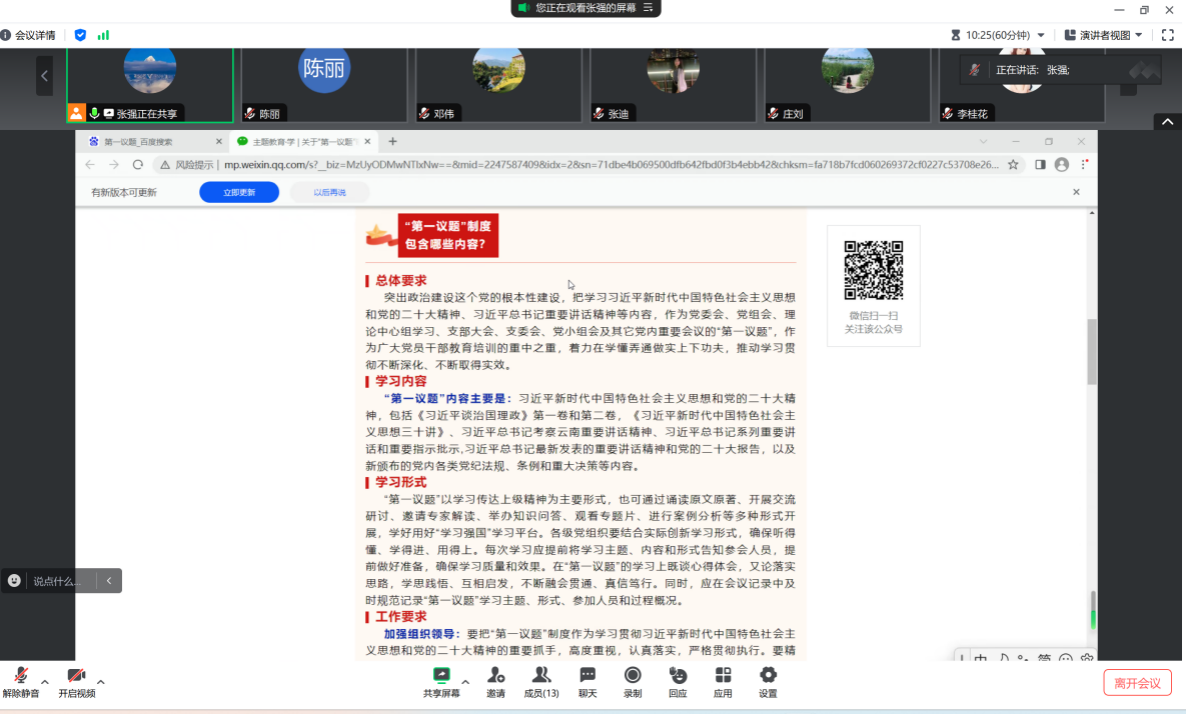Start 录制 recording of the meeting

tap(632, 682)
